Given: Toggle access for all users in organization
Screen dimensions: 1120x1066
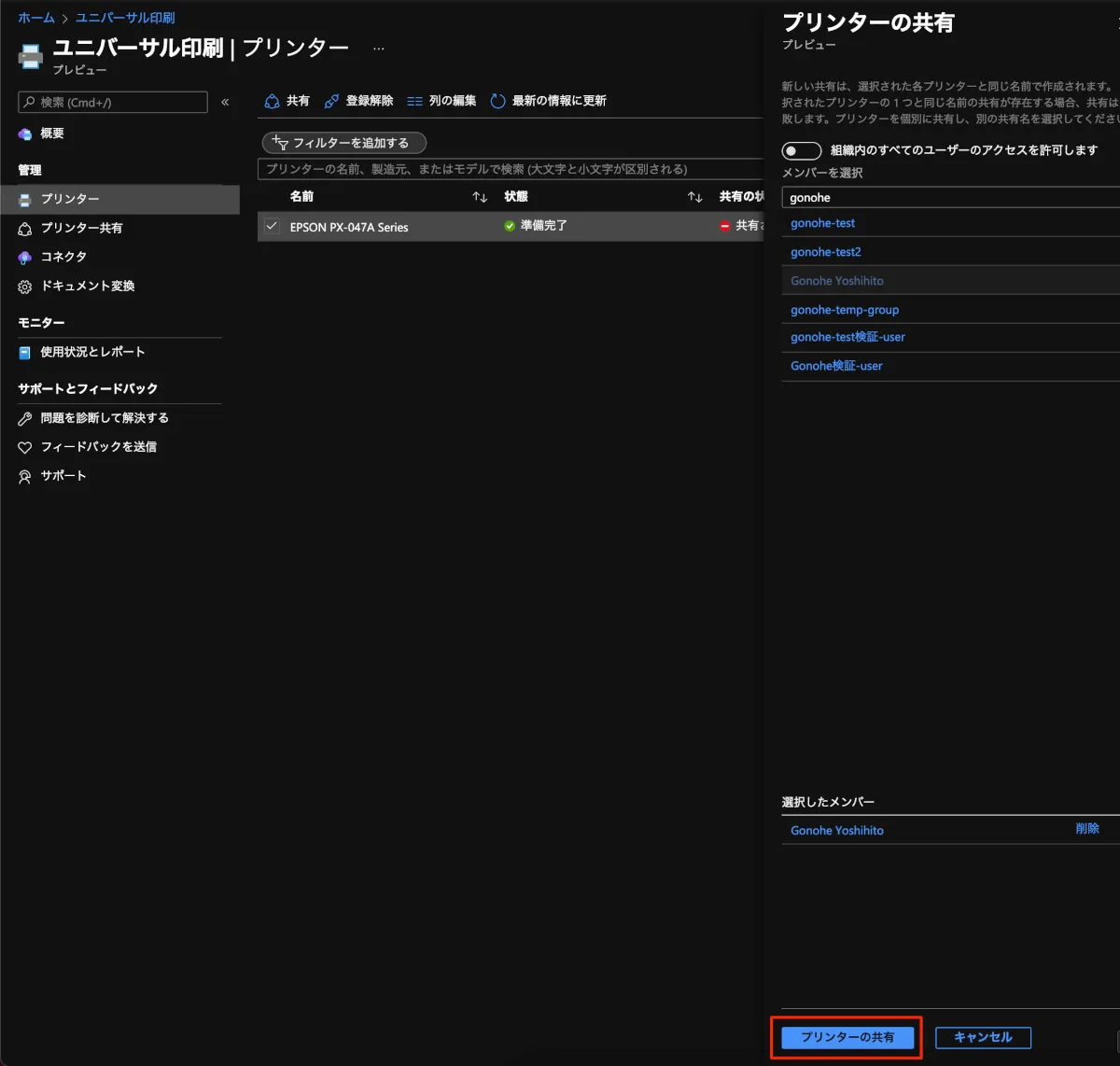Looking at the screenshot, I should pos(801,150).
